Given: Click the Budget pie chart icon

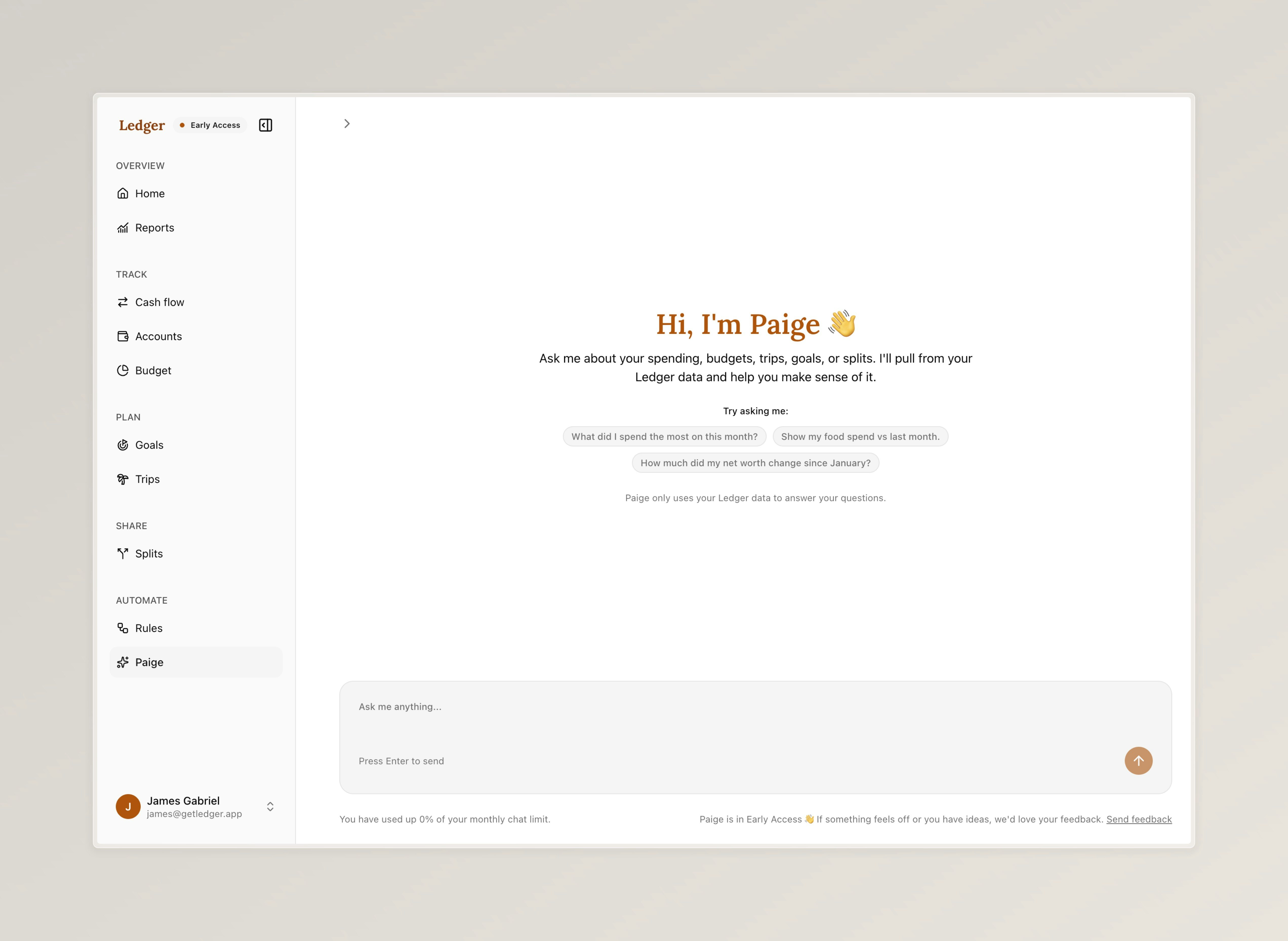Looking at the screenshot, I should click(x=123, y=371).
